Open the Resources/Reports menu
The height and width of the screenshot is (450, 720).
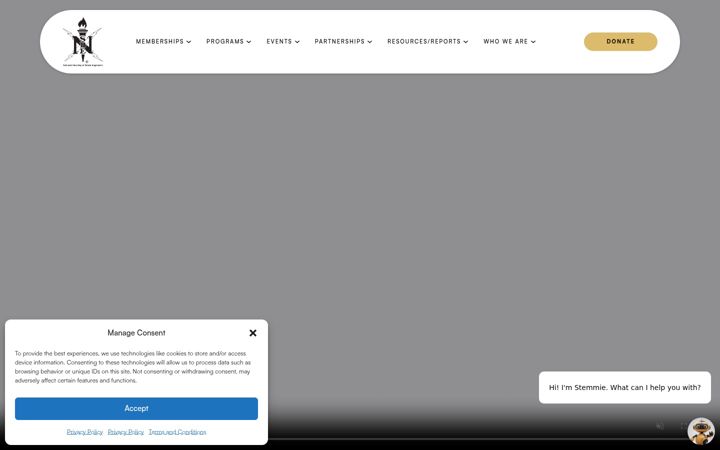pyautogui.click(x=423, y=41)
